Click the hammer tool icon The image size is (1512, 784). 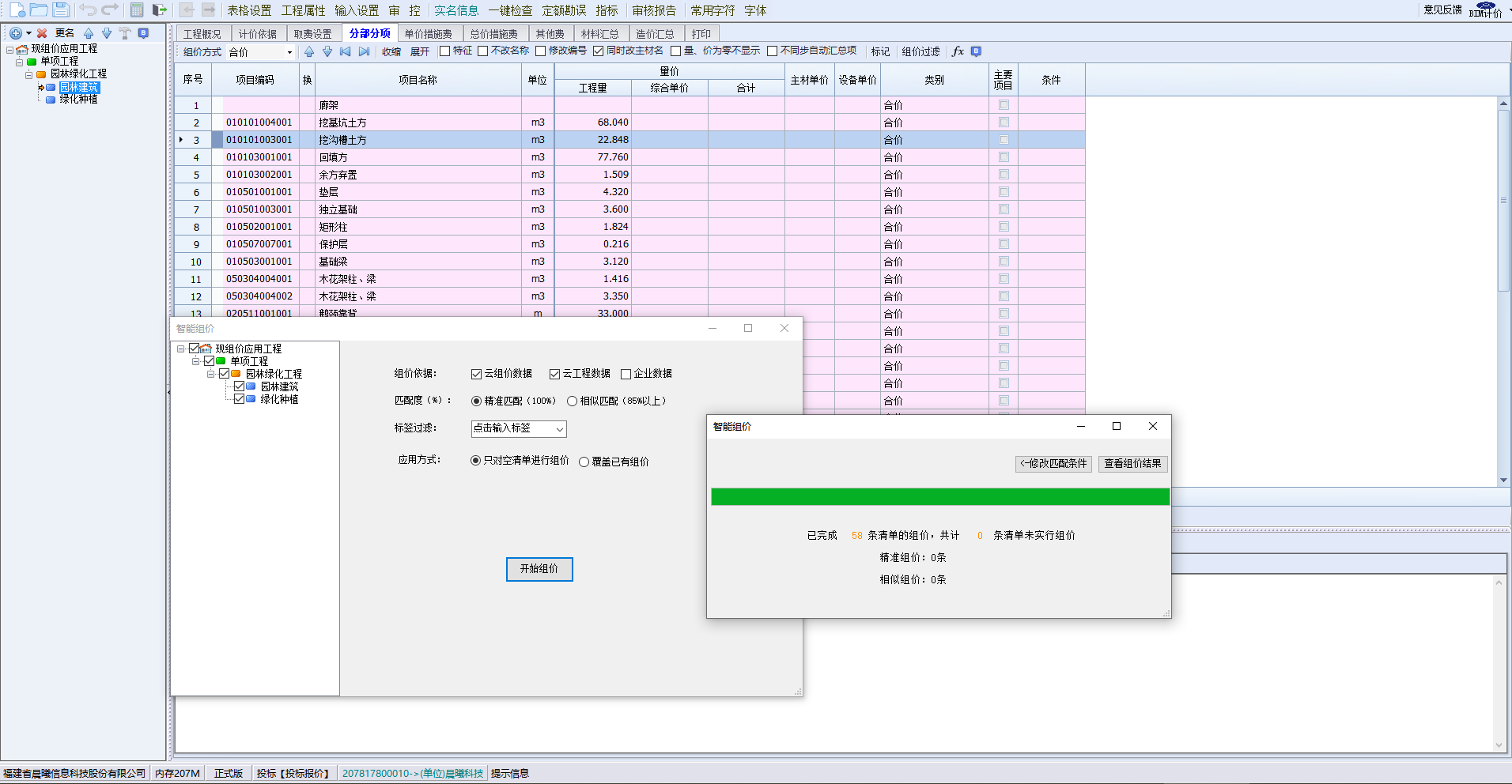click(x=125, y=33)
